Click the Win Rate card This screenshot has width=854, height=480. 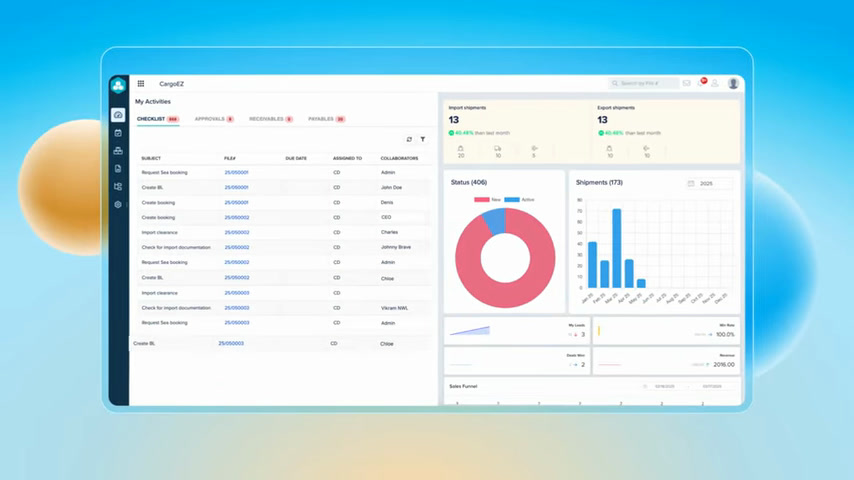[666, 331]
